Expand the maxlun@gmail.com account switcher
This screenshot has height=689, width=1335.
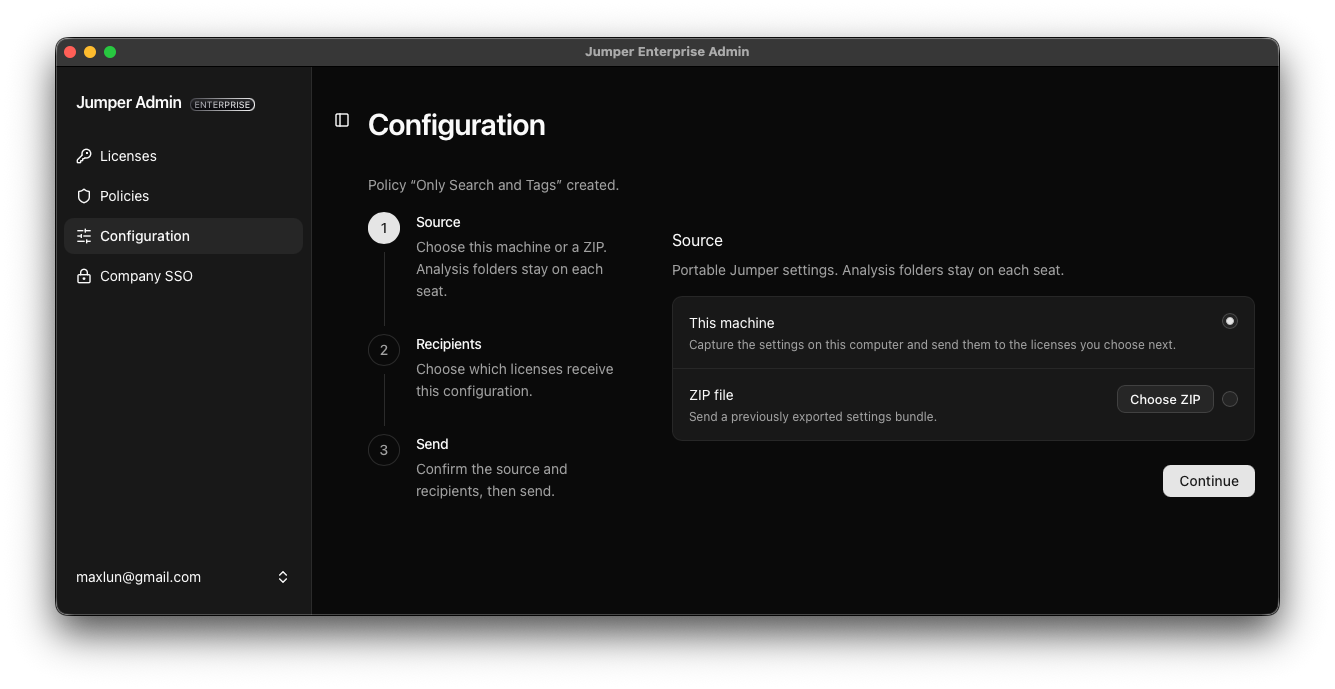click(183, 577)
